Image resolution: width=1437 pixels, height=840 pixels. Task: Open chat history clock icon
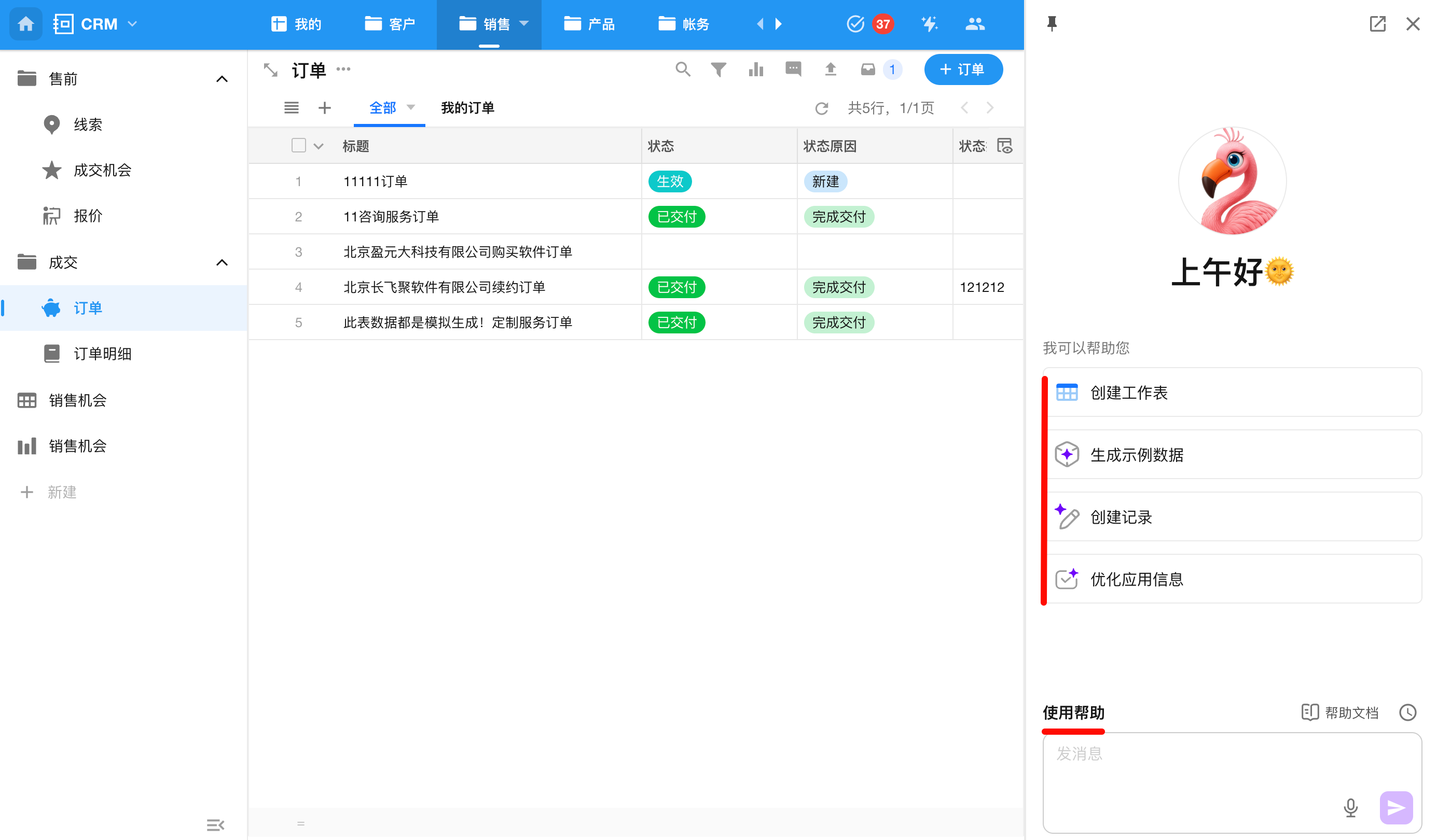(x=1407, y=712)
